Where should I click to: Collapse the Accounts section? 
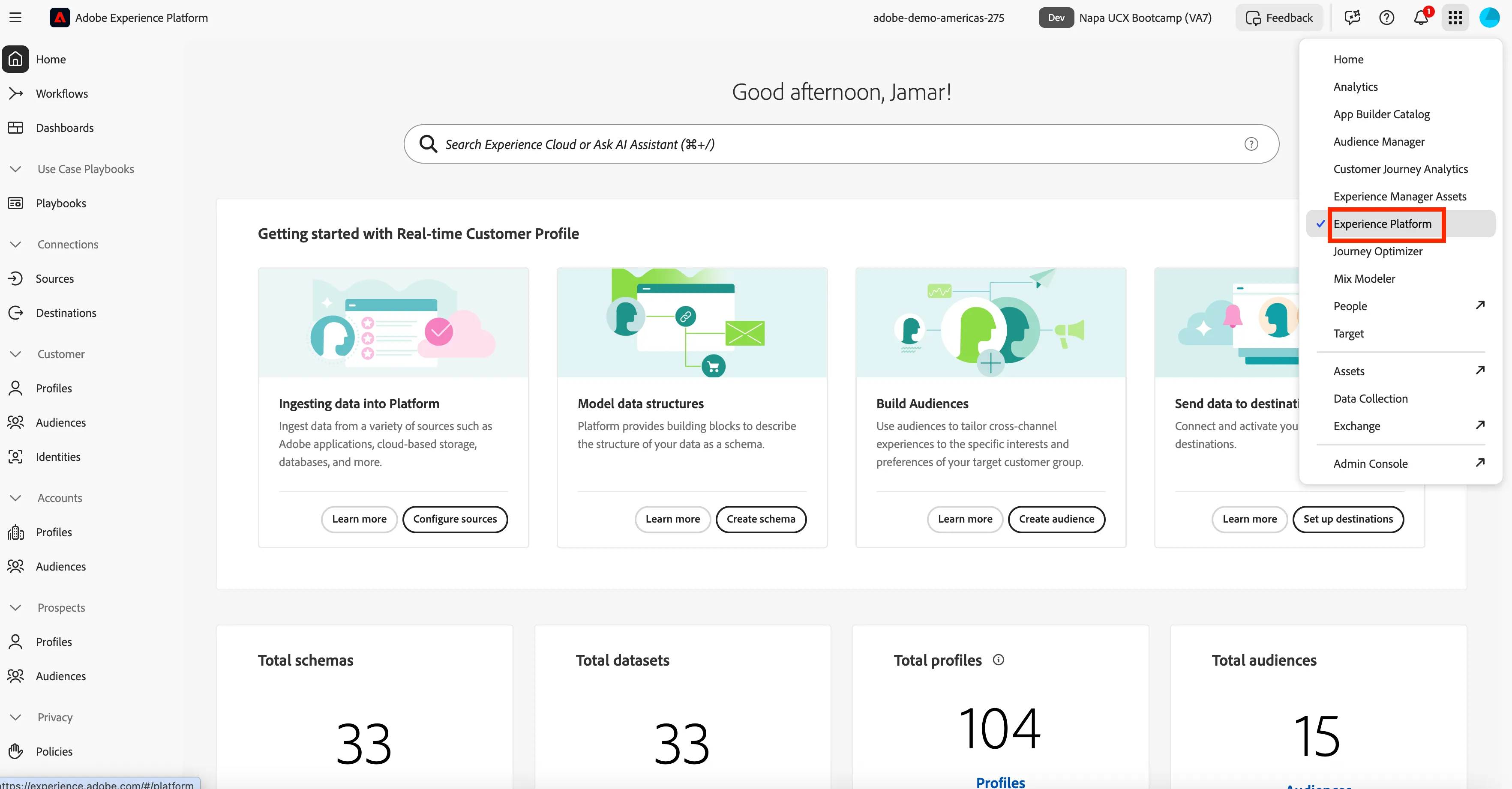(16, 497)
